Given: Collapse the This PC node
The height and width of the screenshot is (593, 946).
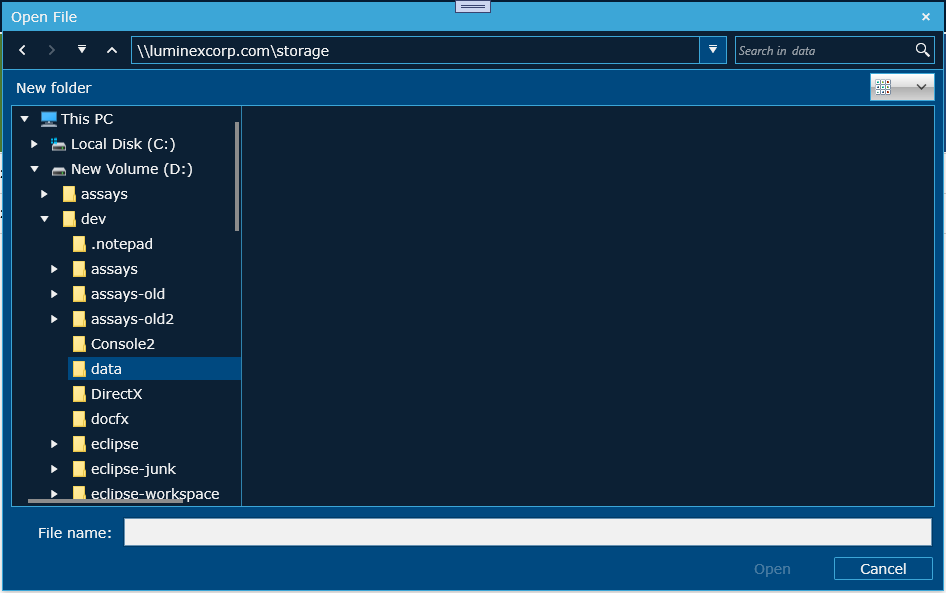Looking at the screenshot, I should [25, 119].
